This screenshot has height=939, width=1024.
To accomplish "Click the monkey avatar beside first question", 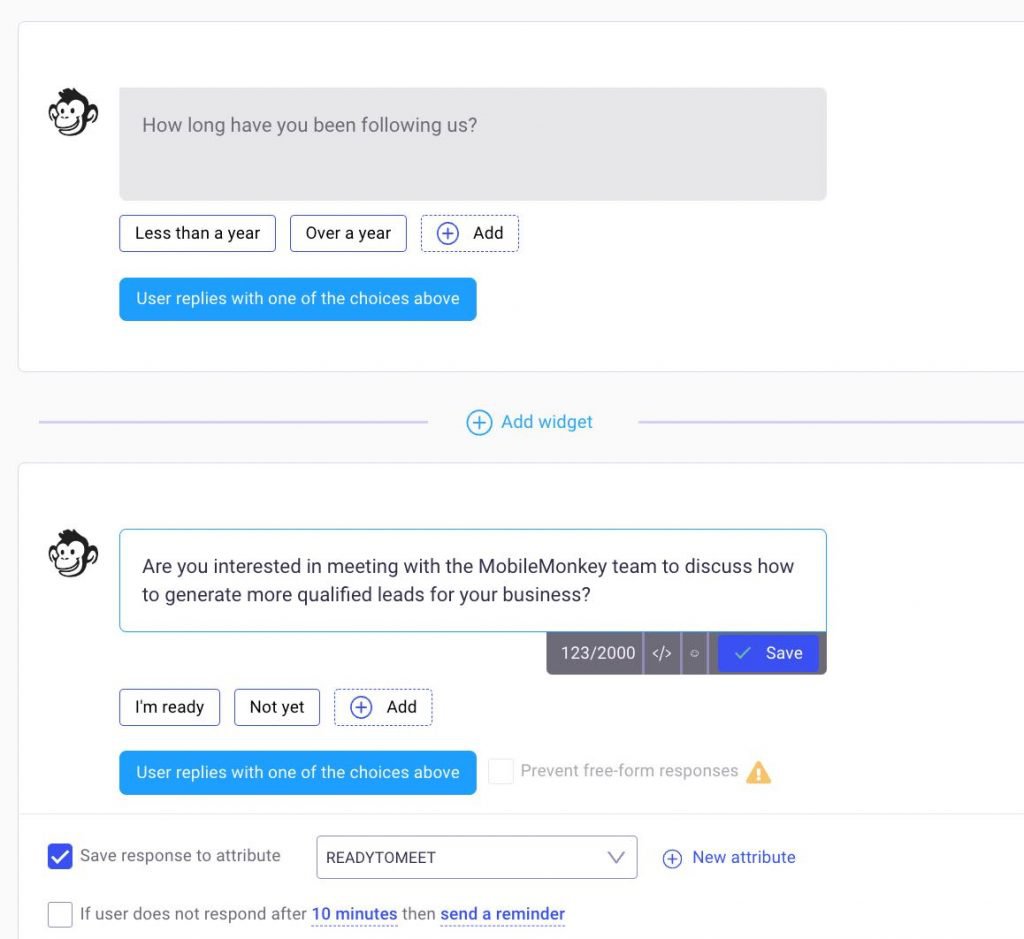I will click(x=73, y=112).
